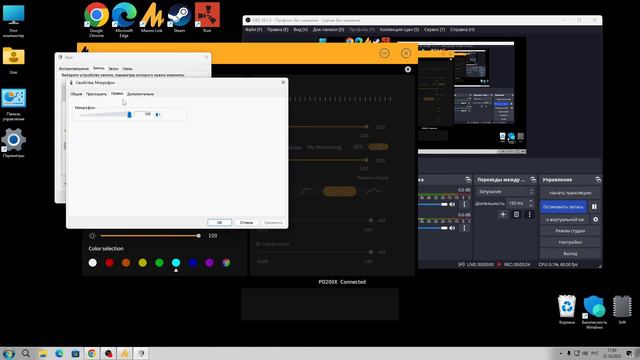
Task: Minimize Maono Link via round dash icon
Action: (384, 53)
